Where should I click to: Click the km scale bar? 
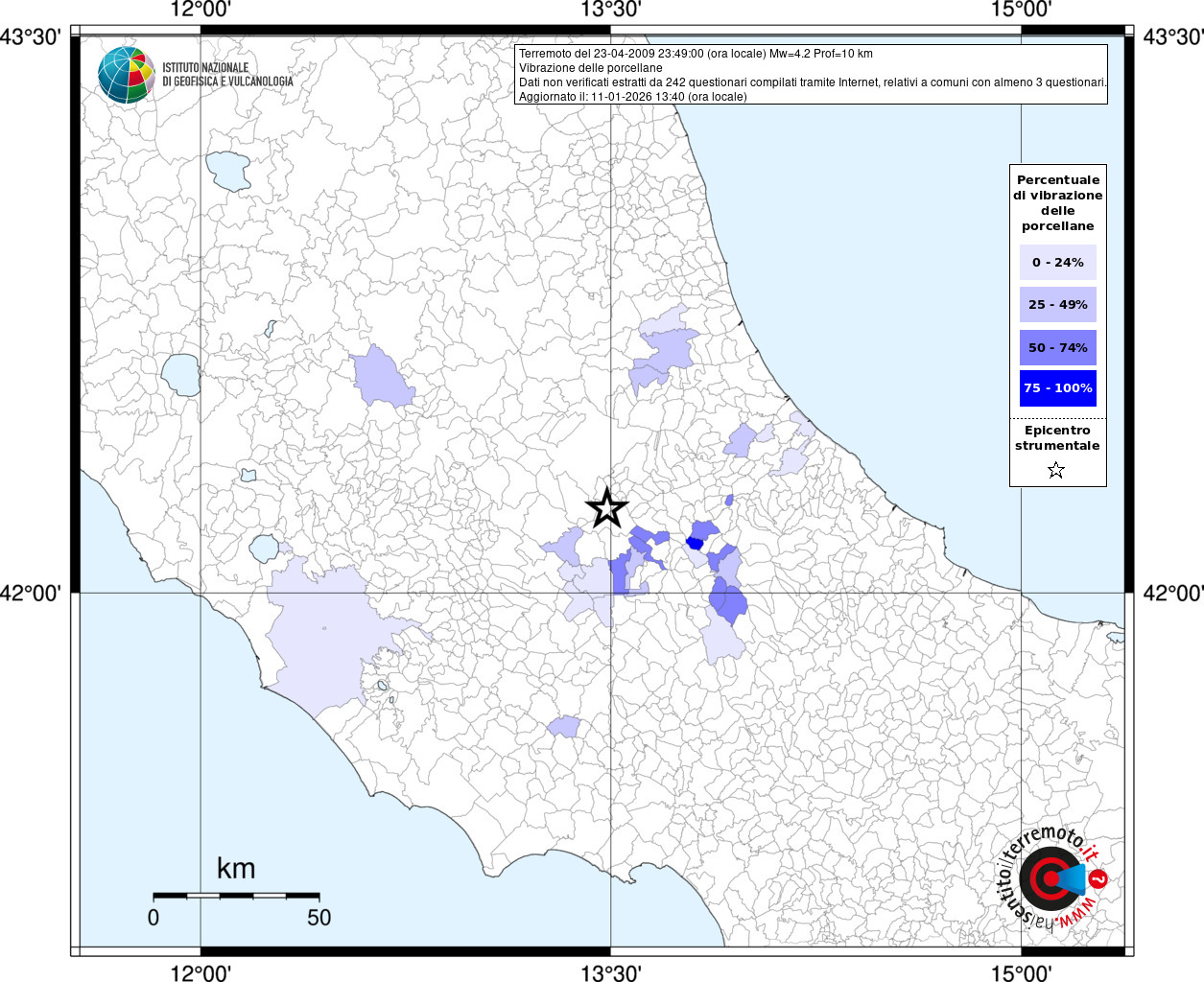coord(236,896)
